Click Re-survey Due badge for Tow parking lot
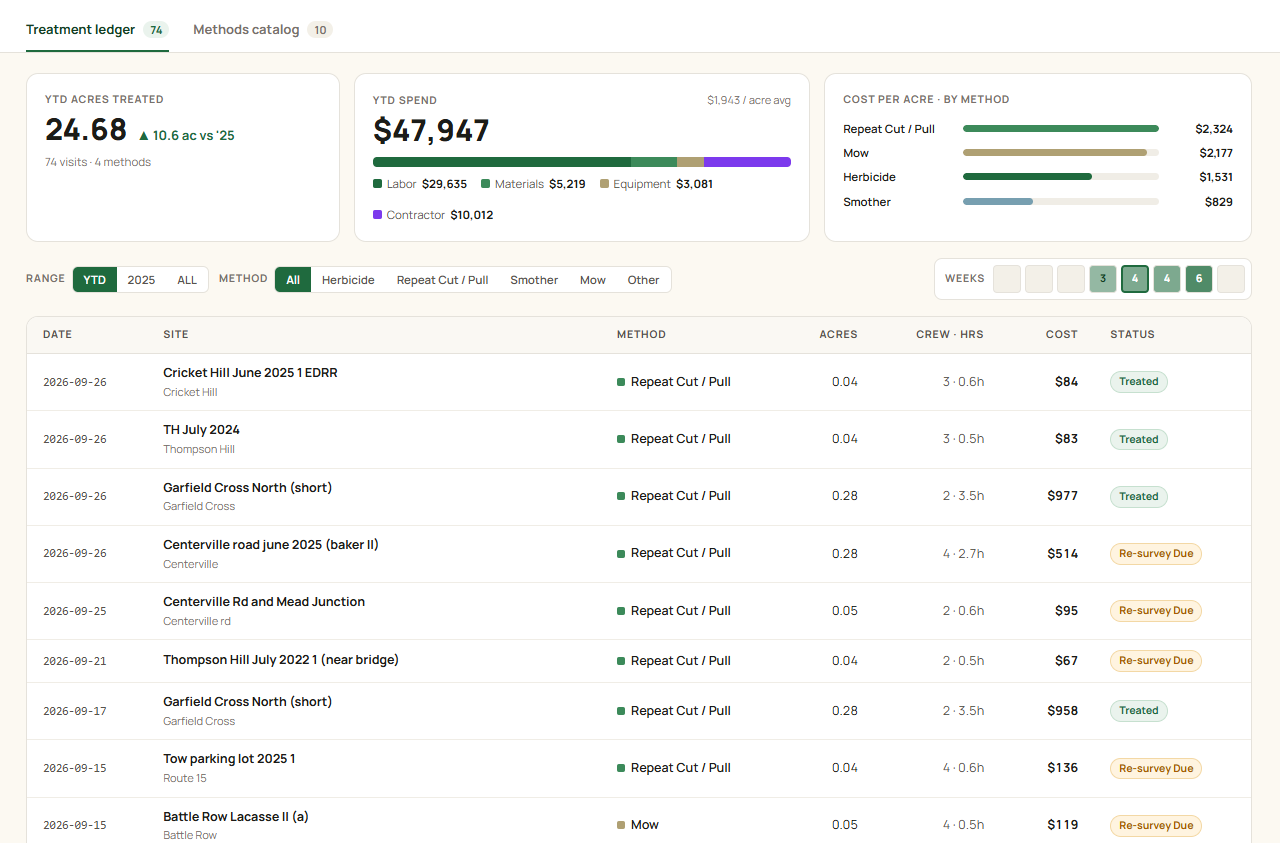The width and height of the screenshot is (1280, 843). 1155,768
